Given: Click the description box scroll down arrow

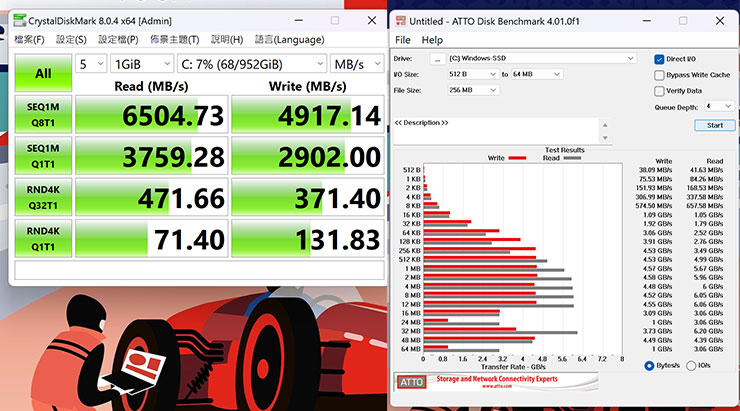Looking at the screenshot, I should point(605,138).
